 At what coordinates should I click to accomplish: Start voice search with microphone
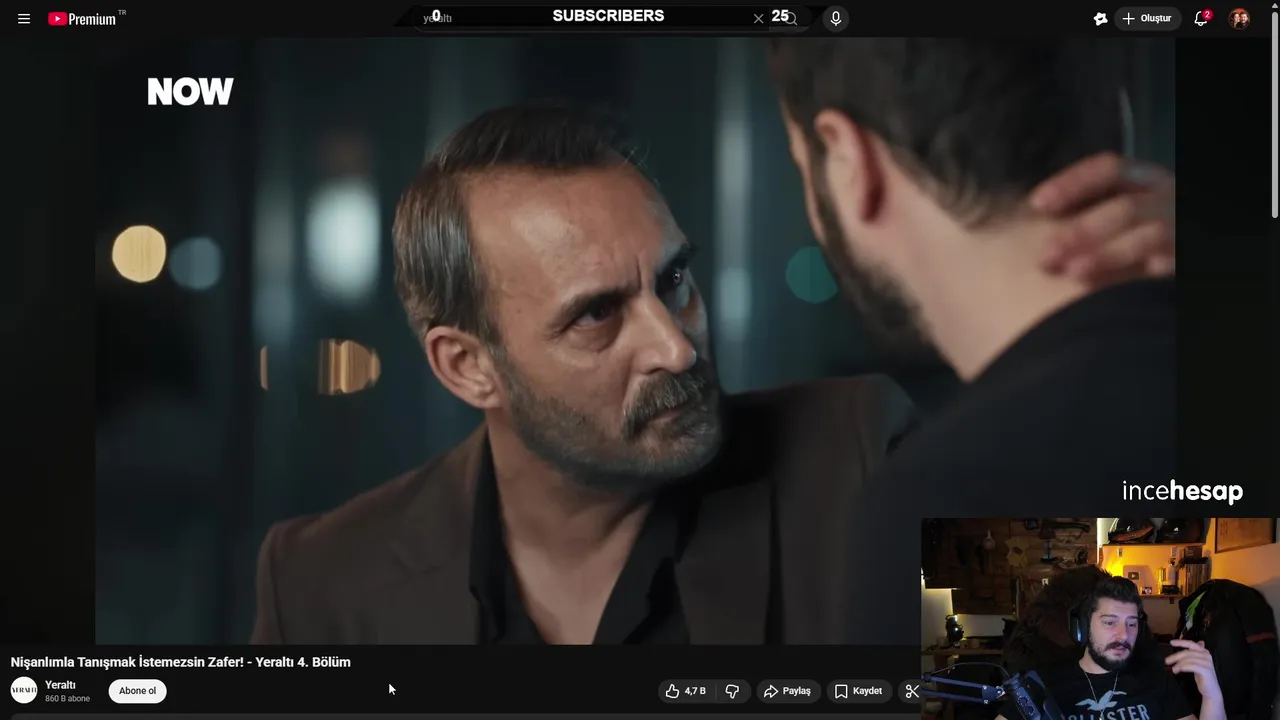pyautogui.click(x=836, y=18)
